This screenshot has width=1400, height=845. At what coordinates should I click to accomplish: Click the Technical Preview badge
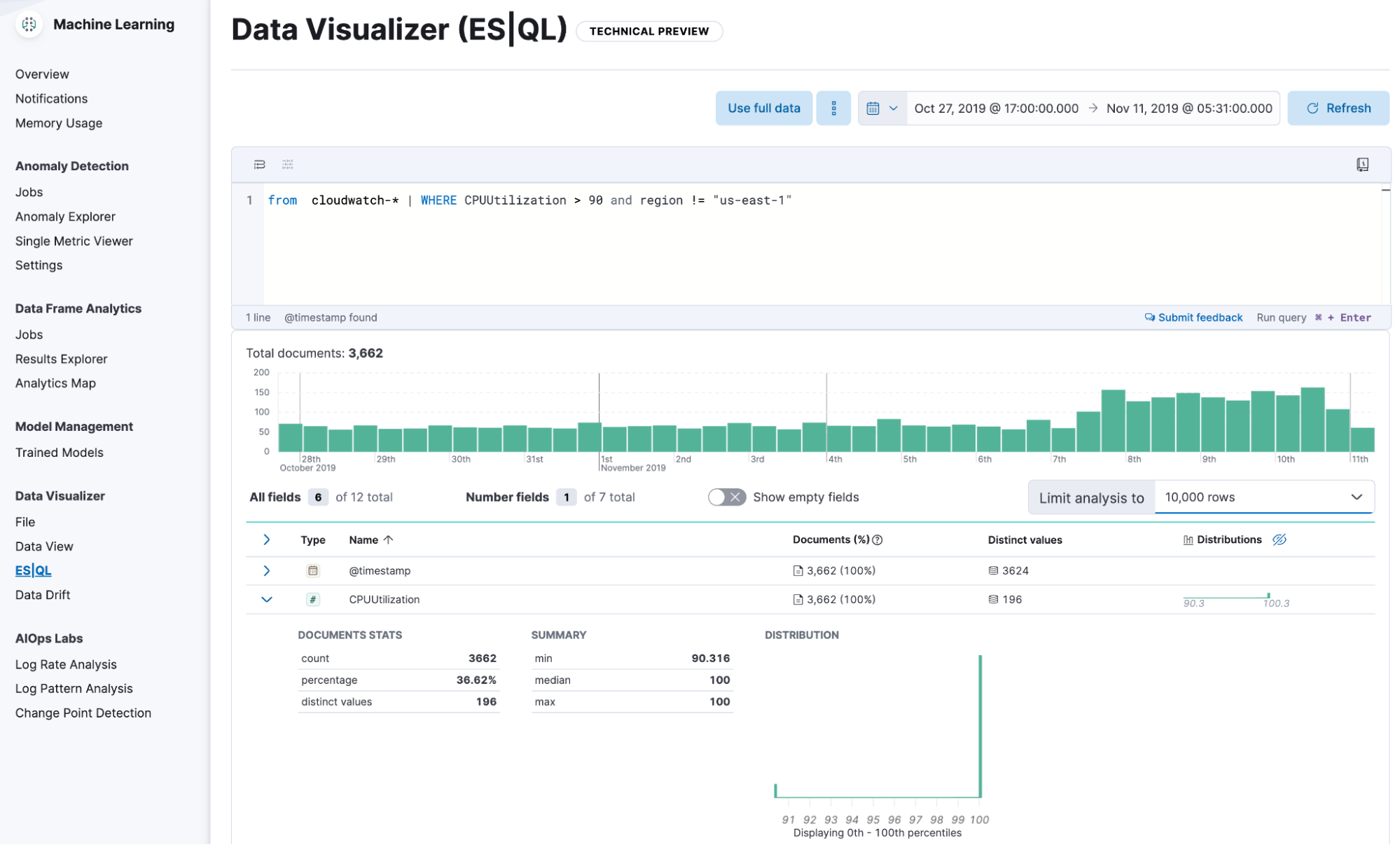pyautogui.click(x=649, y=31)
